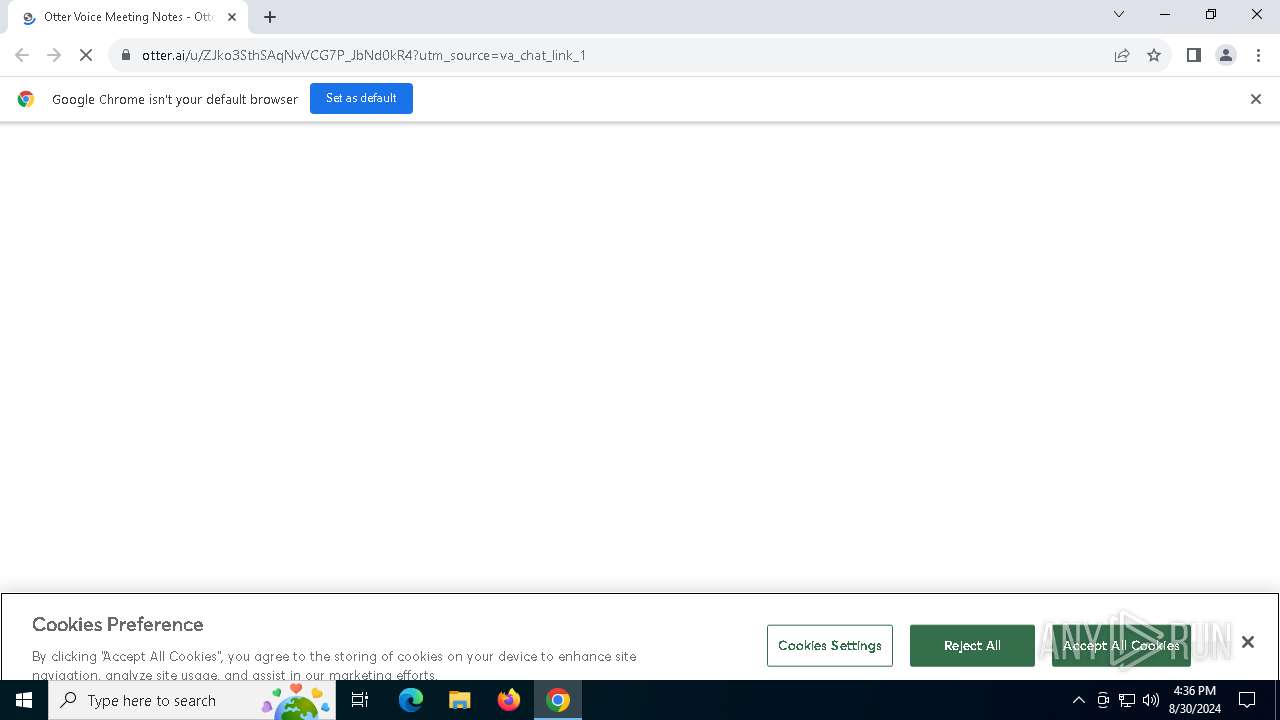Select the Otter Voice Meeting Notes tab
Screen dimensions: 1280x720
tap(128, 17)
